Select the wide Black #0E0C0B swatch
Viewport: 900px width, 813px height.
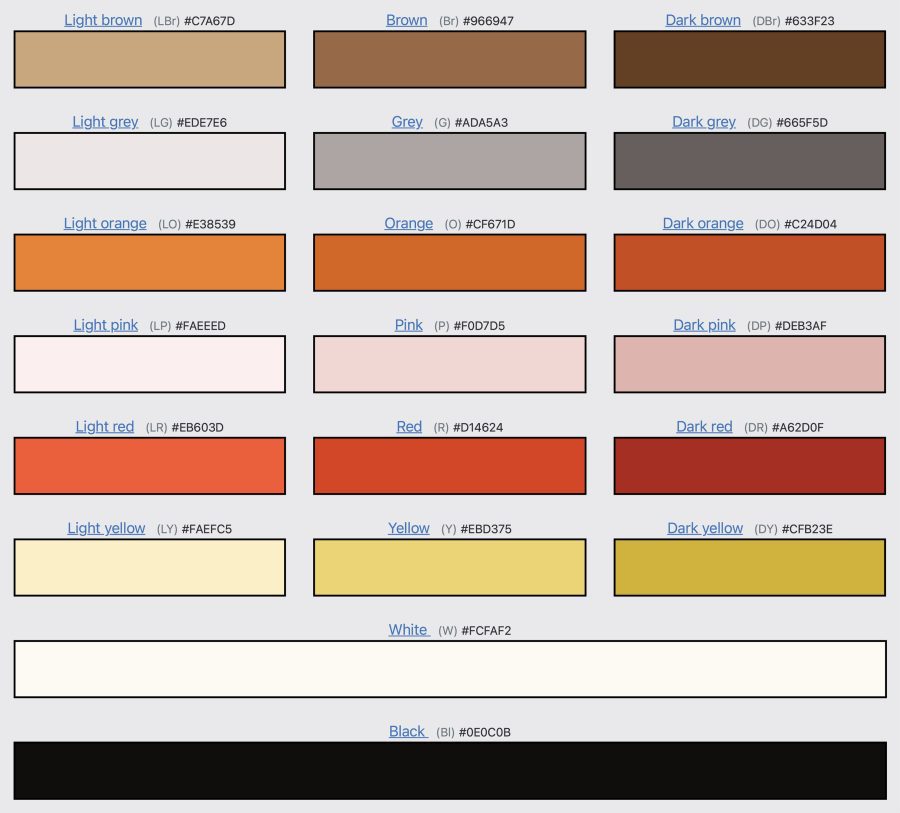pyautogui.click(x=450, y=771)
